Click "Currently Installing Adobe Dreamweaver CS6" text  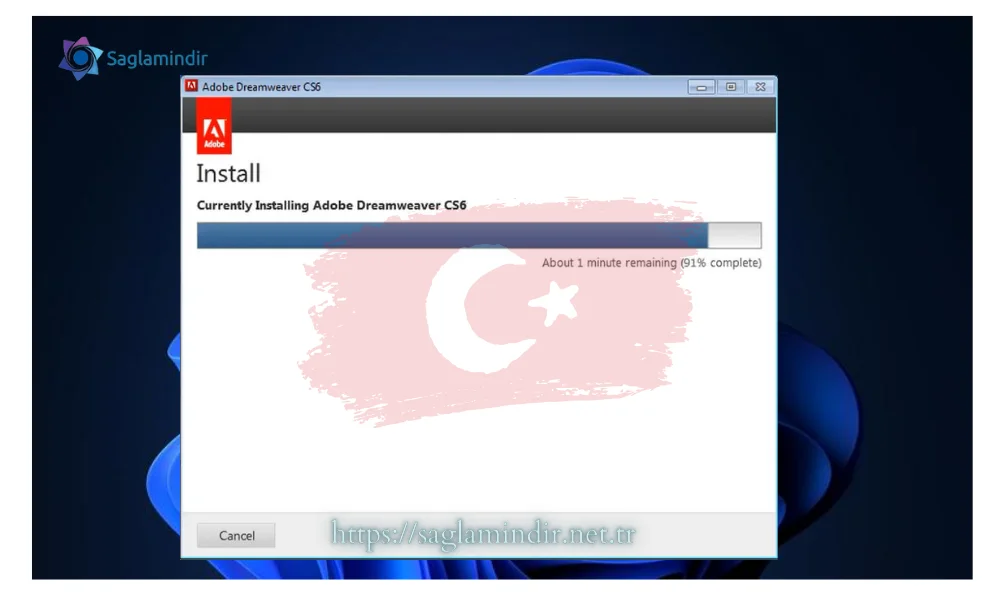pyautogui.click(x=332, y=205)
